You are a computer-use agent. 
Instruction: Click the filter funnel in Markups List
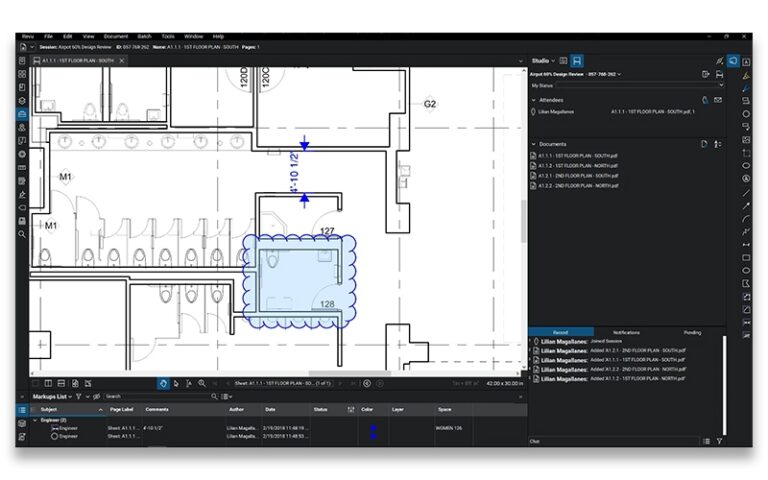(x=78, y=396)
